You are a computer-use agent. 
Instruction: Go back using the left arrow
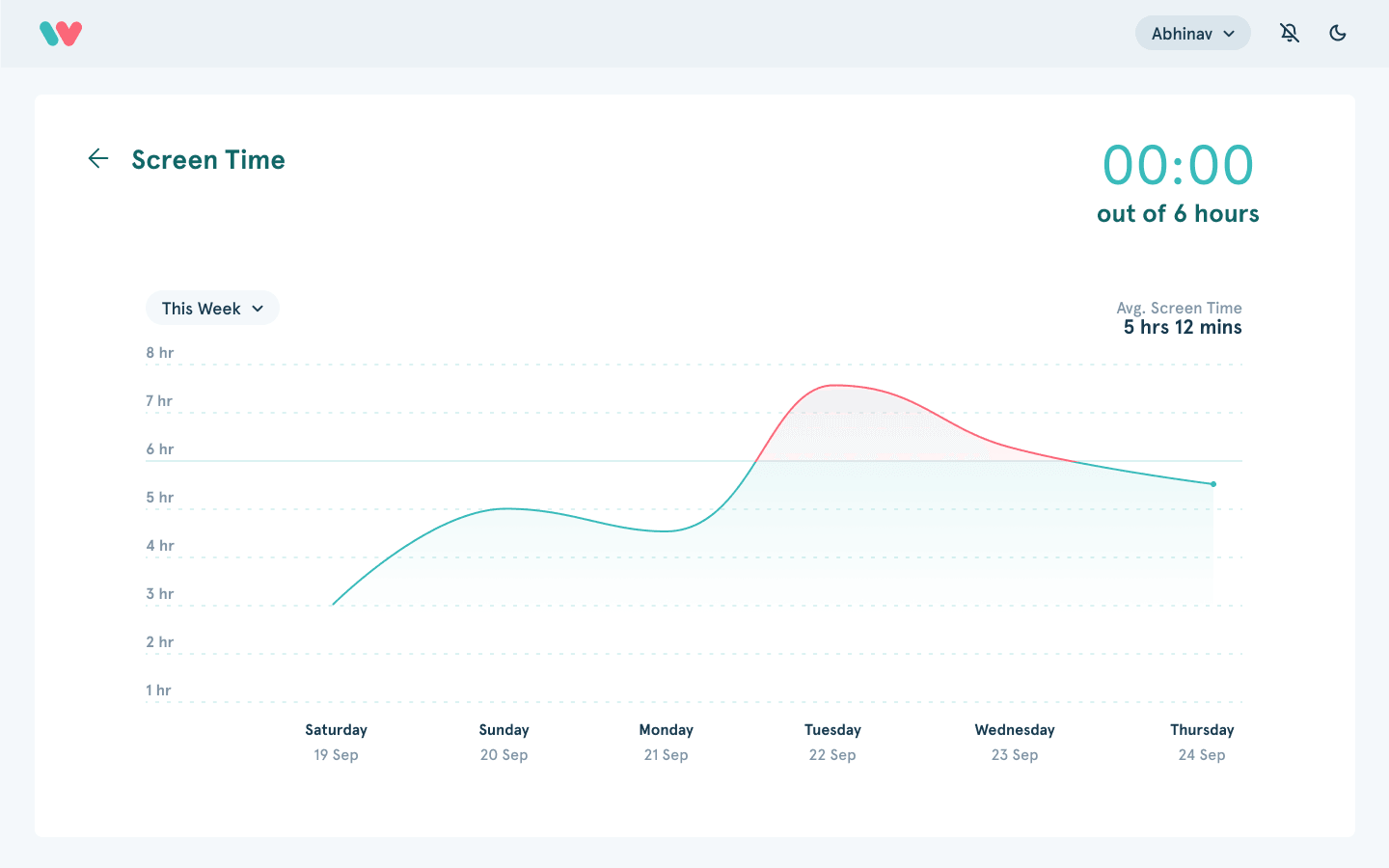coord(98,158)
